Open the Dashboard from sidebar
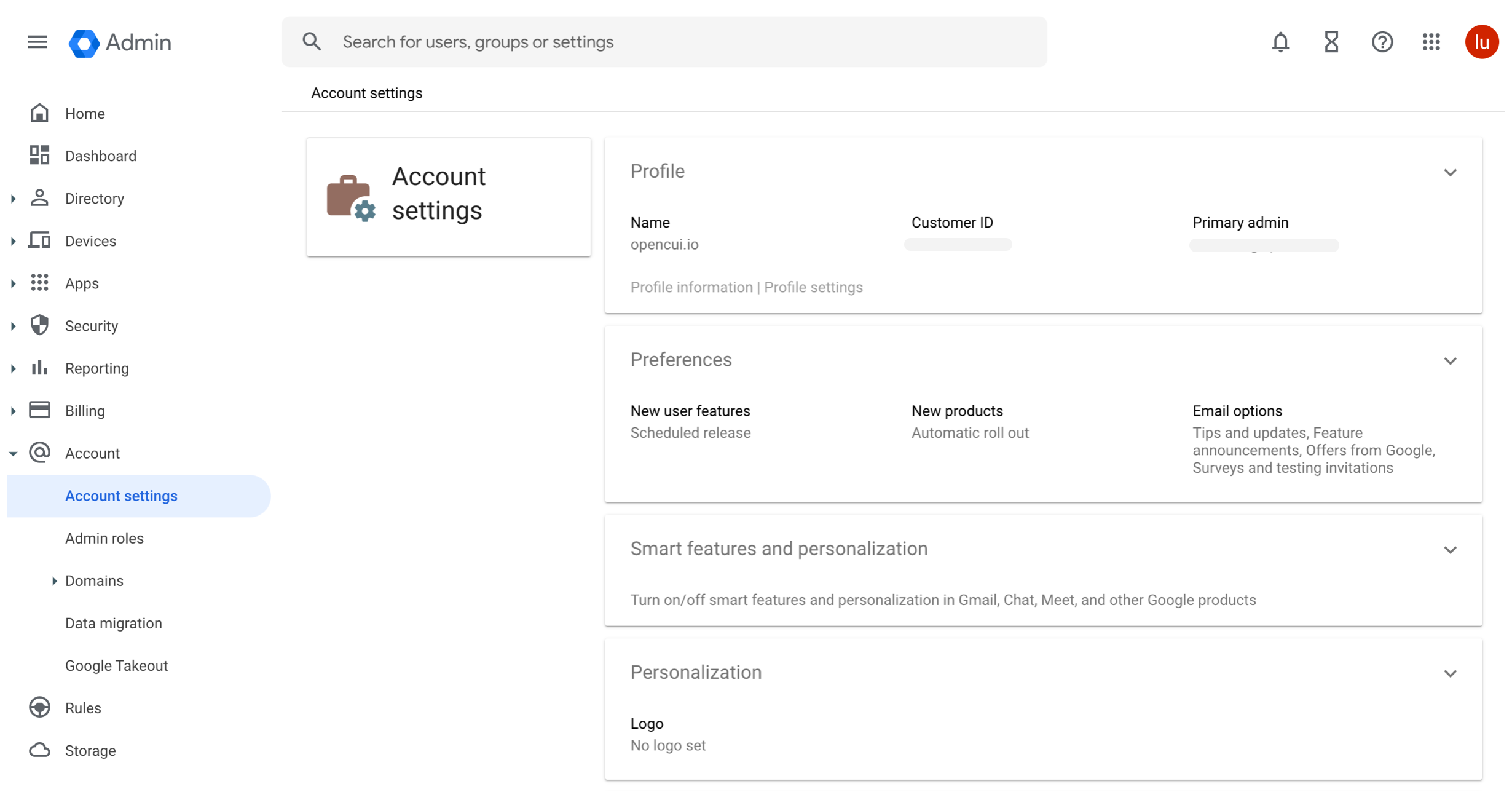 click(101, 156)
